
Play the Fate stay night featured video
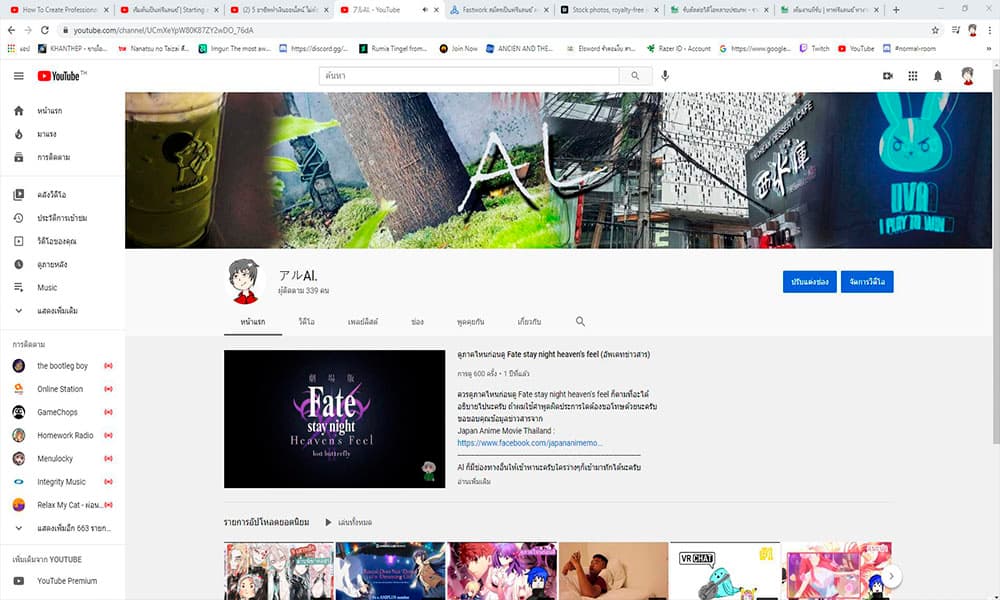click(334, 419)
